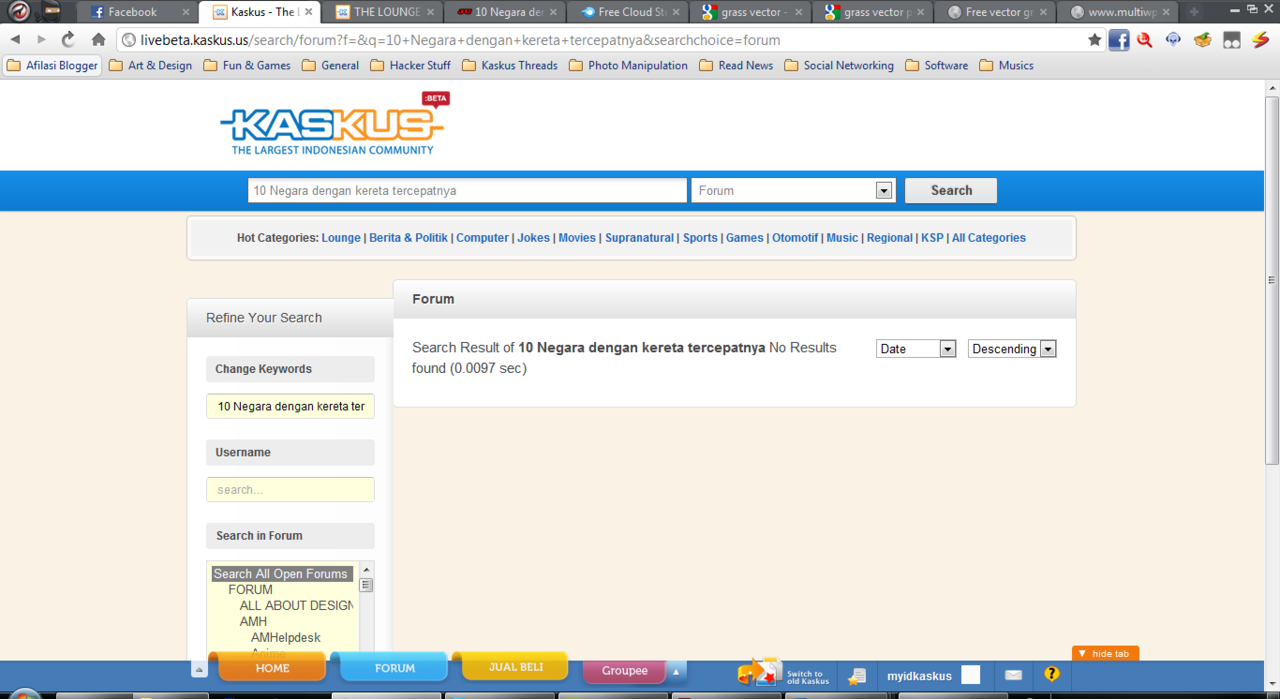Open the Software bookmark folder
The image size is (1280, 699).
(x=936, y=65)
